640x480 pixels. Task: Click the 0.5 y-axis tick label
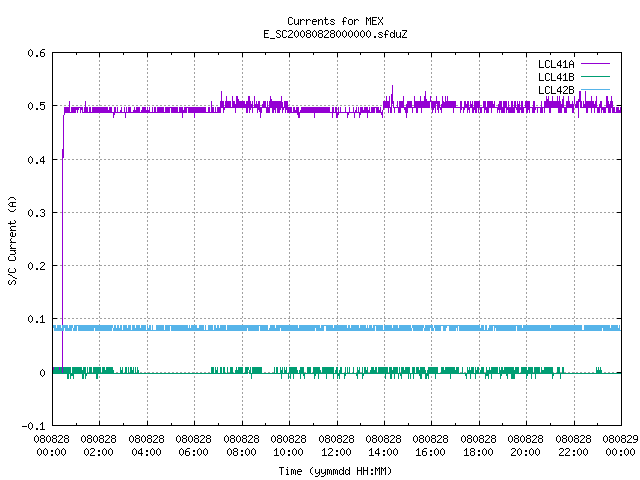tap(36, 106)
